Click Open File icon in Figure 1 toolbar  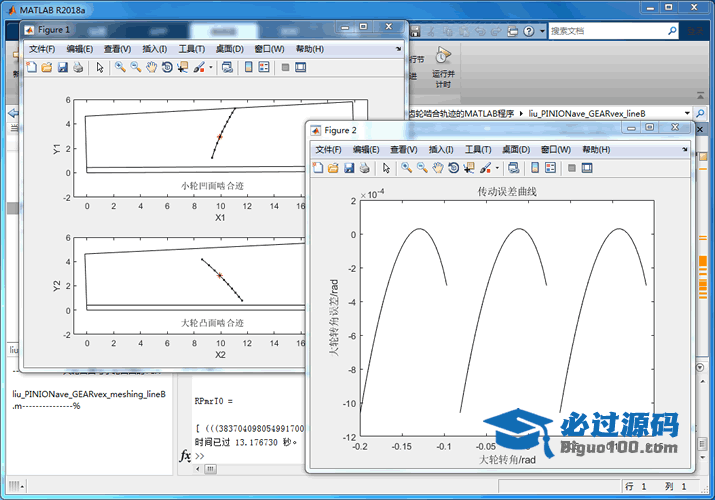click(47, 67)
